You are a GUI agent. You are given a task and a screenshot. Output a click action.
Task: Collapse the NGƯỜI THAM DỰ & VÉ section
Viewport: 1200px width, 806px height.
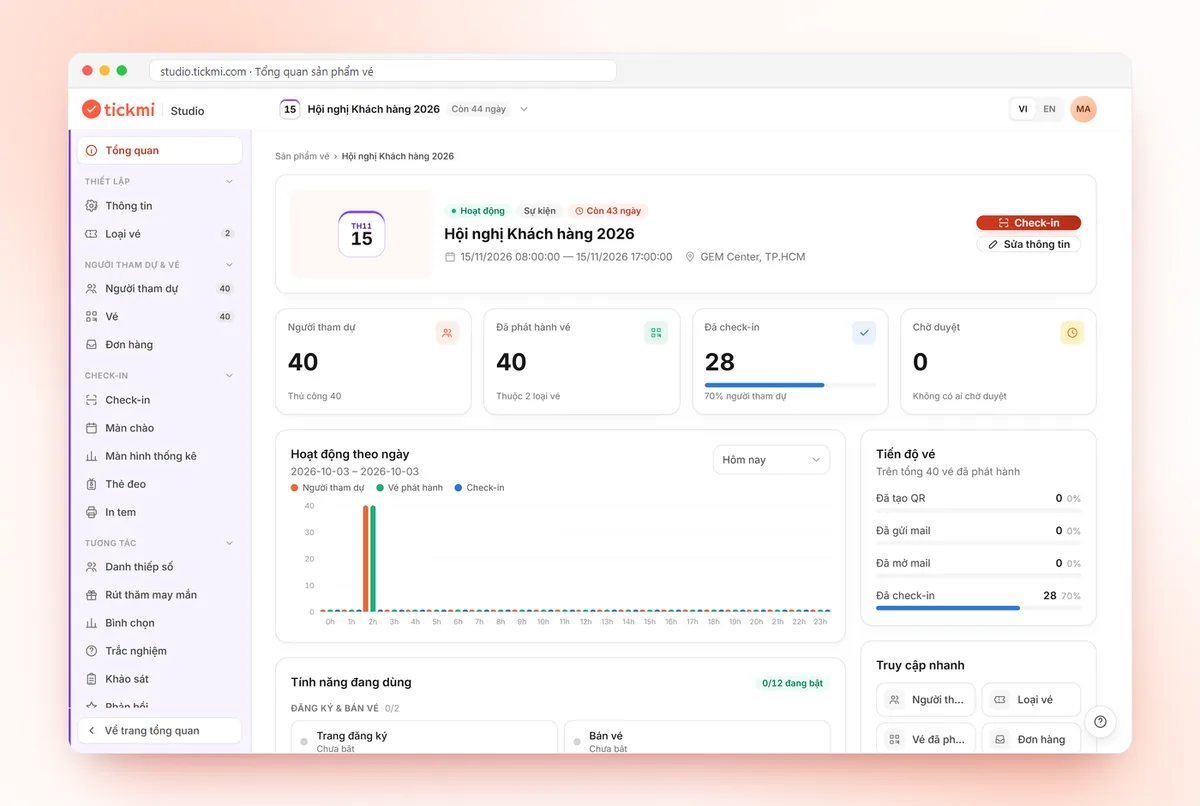click(229, 265)
